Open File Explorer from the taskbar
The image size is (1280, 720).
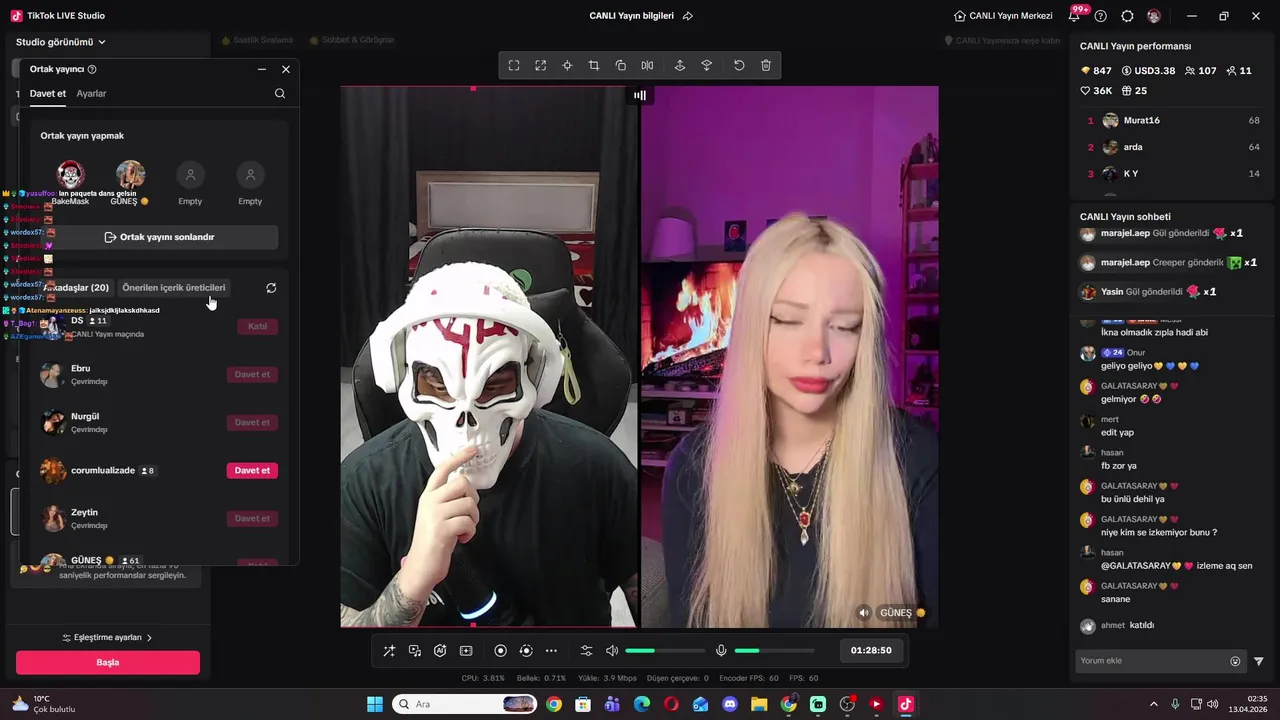759,704
